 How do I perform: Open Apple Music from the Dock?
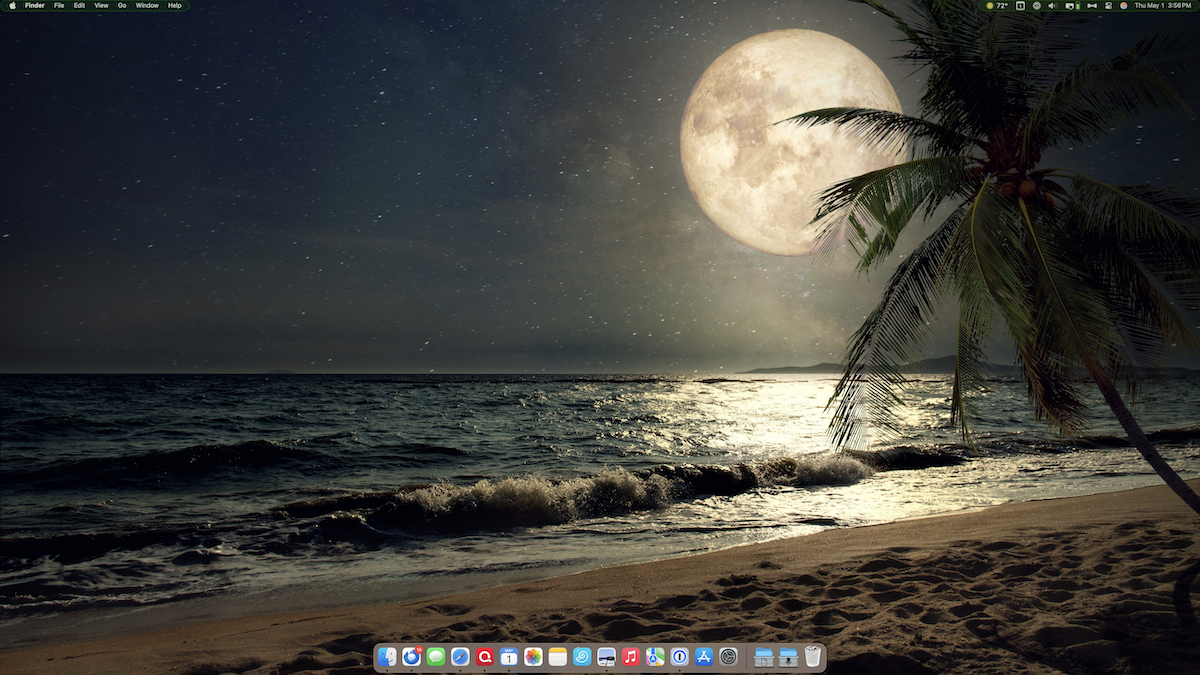click(x=628, y=659)
